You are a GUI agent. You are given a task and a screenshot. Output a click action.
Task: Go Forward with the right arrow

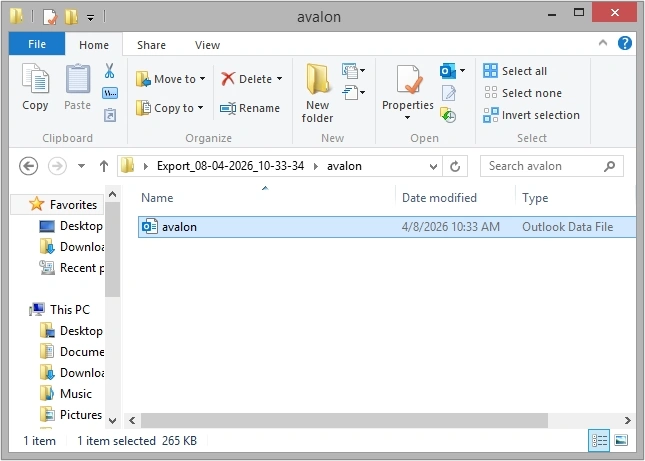(57, 166)
